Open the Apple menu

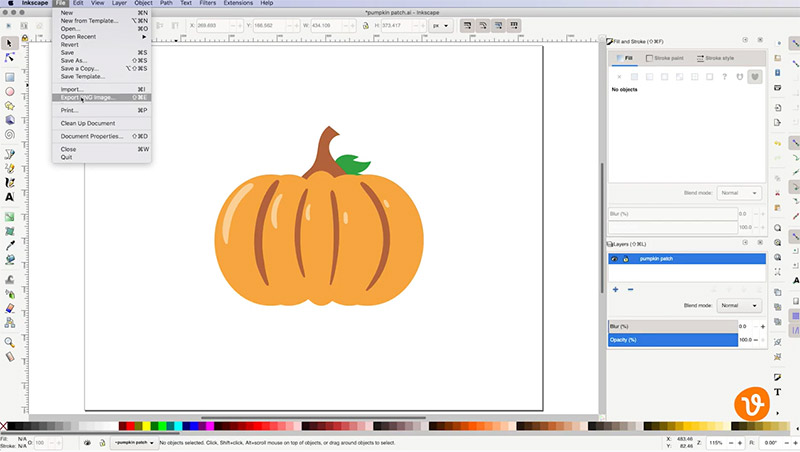(x=10, y=3)
